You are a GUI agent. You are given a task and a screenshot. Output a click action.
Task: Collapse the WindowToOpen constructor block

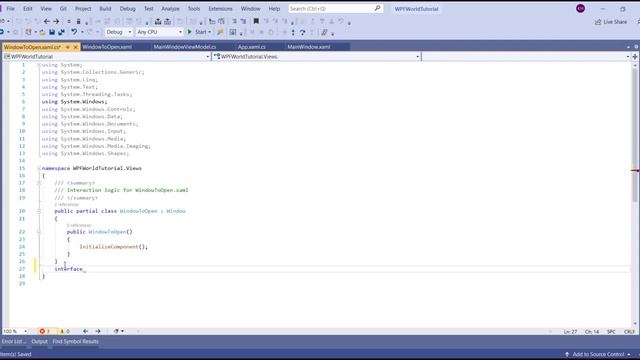tap(39, 232)
